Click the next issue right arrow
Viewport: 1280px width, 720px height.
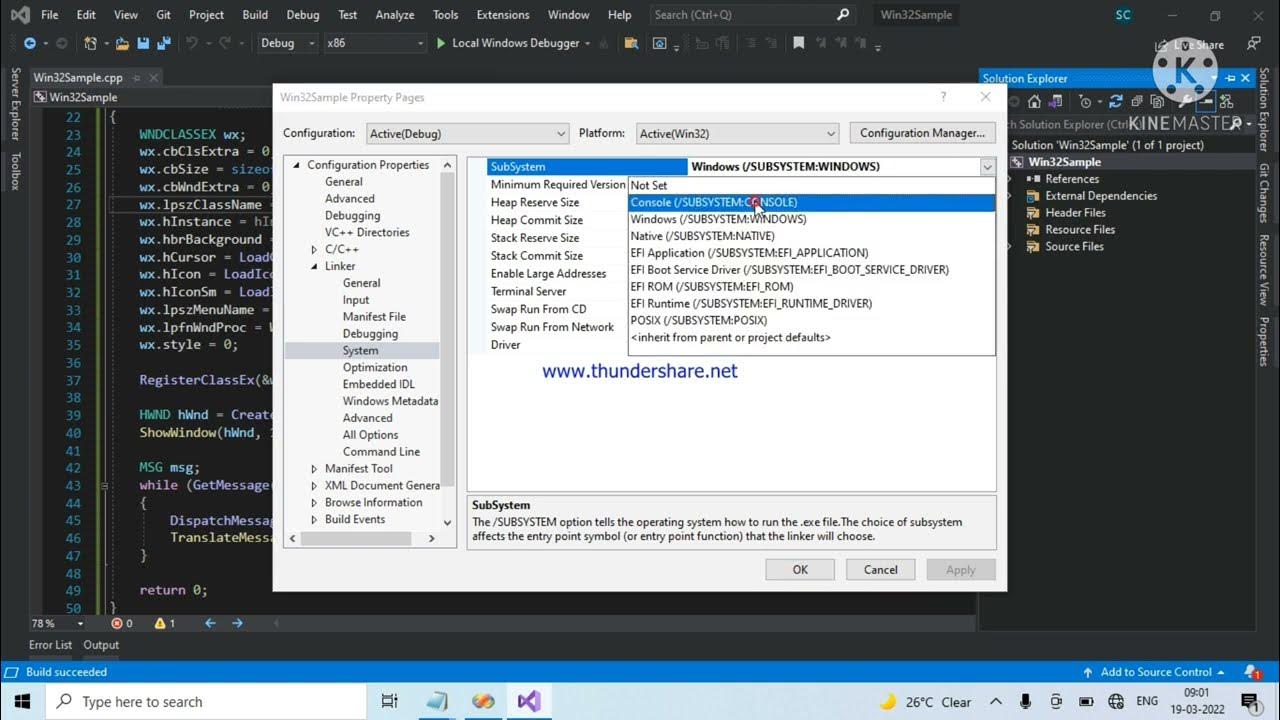click(237, 623)
